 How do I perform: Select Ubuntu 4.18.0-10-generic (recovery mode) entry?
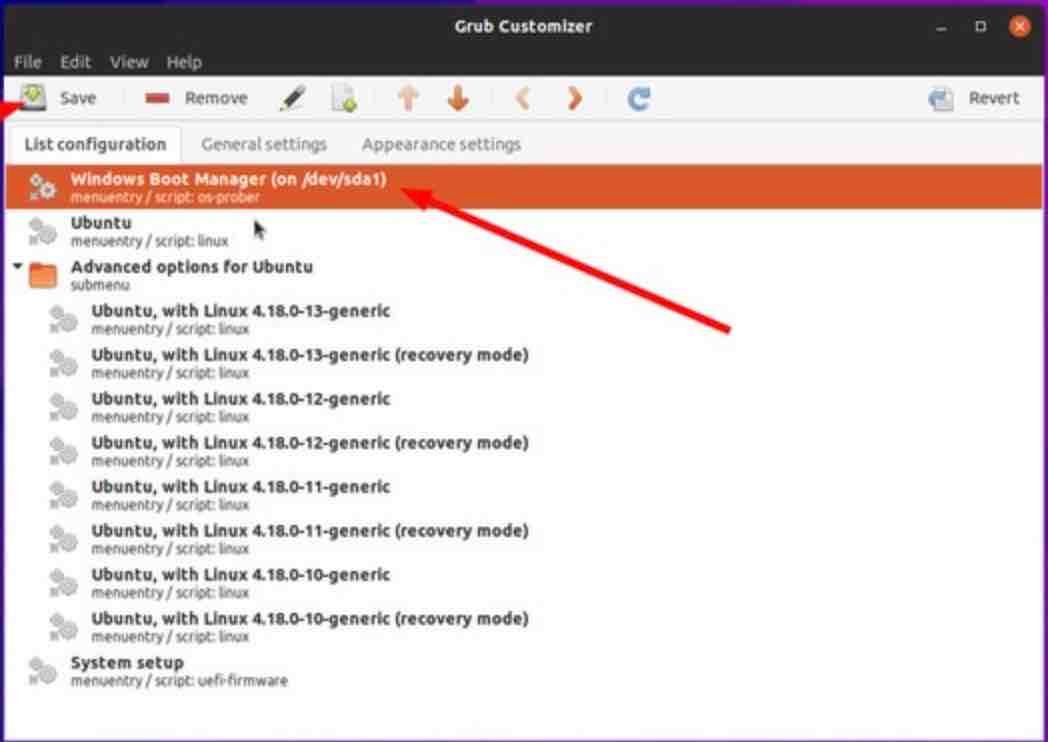(x=523, y=627)
